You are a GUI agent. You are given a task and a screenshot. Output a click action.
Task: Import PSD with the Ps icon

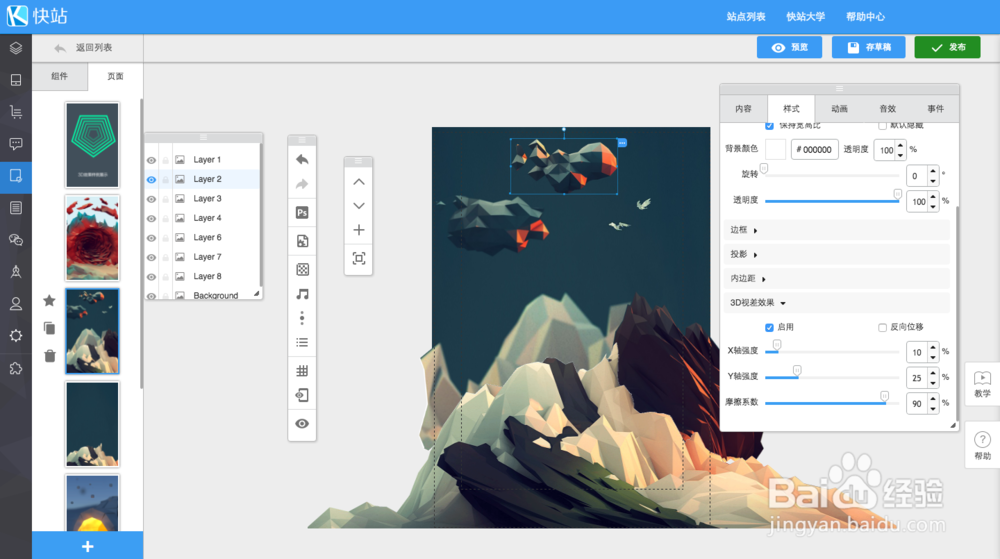pyautogui.click(x=302, y=213)
